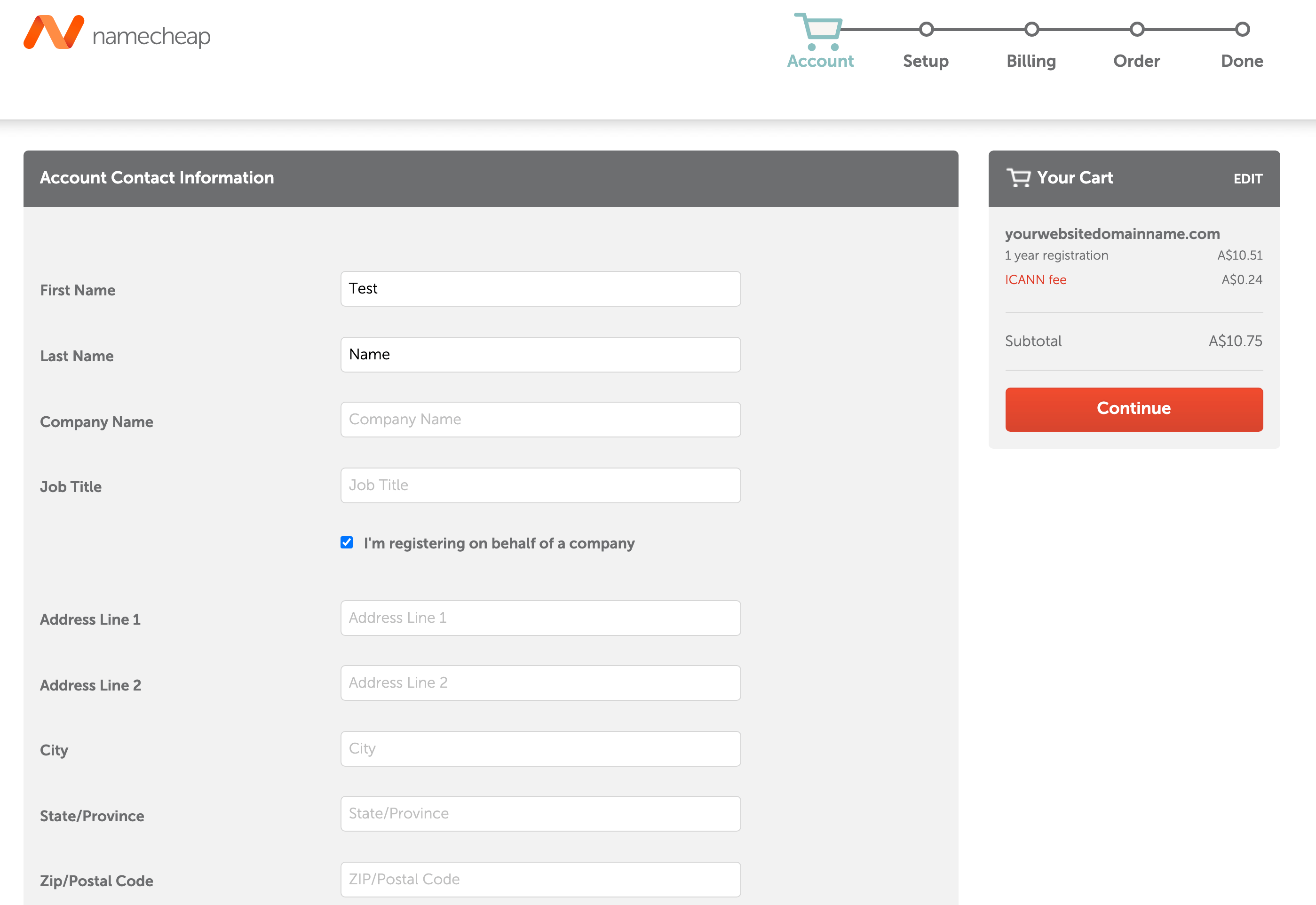Open the cart EDIT link
Image resolution: width=1316 pixels, height=905 pixels.
click(x=1248, y=179)
